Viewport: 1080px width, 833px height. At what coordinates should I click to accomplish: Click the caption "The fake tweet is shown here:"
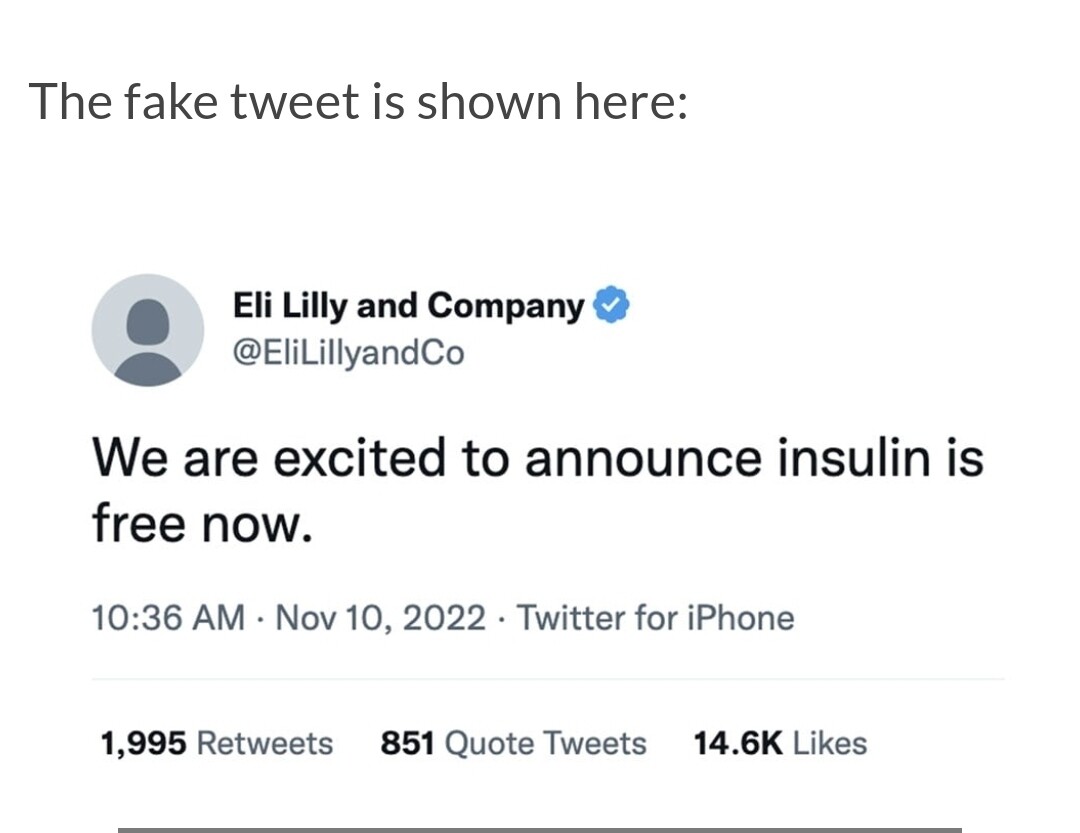coord(358,102)
